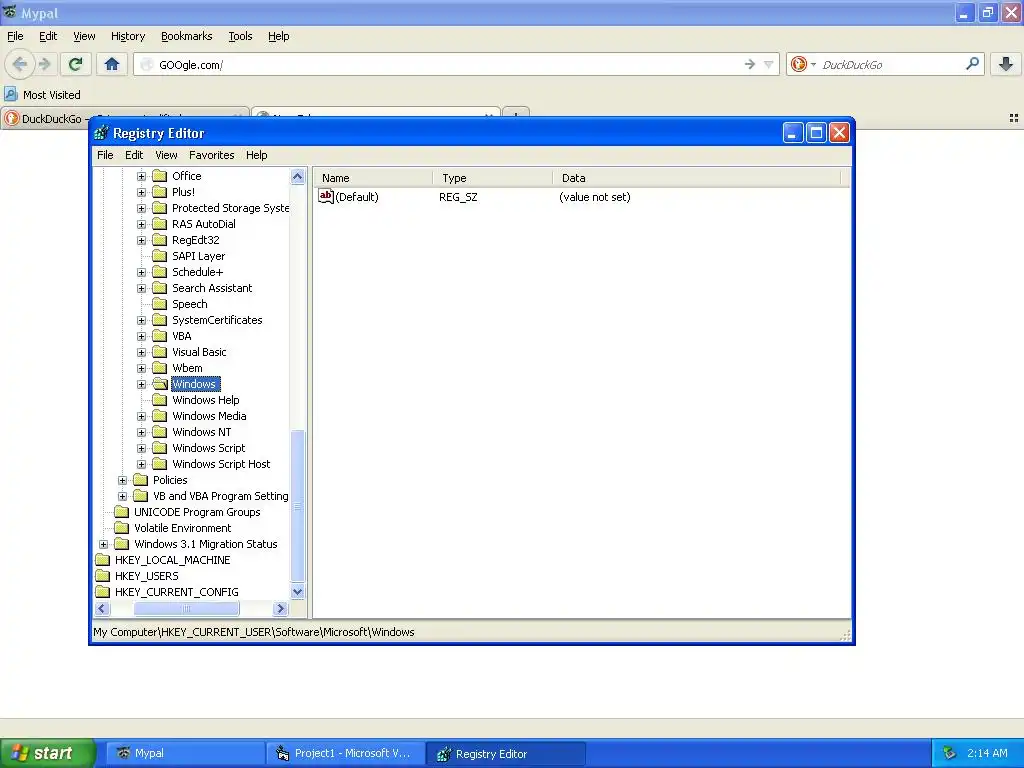1024x768 pixels.
Task: Click the Type column header
Action: pos(492,178)
